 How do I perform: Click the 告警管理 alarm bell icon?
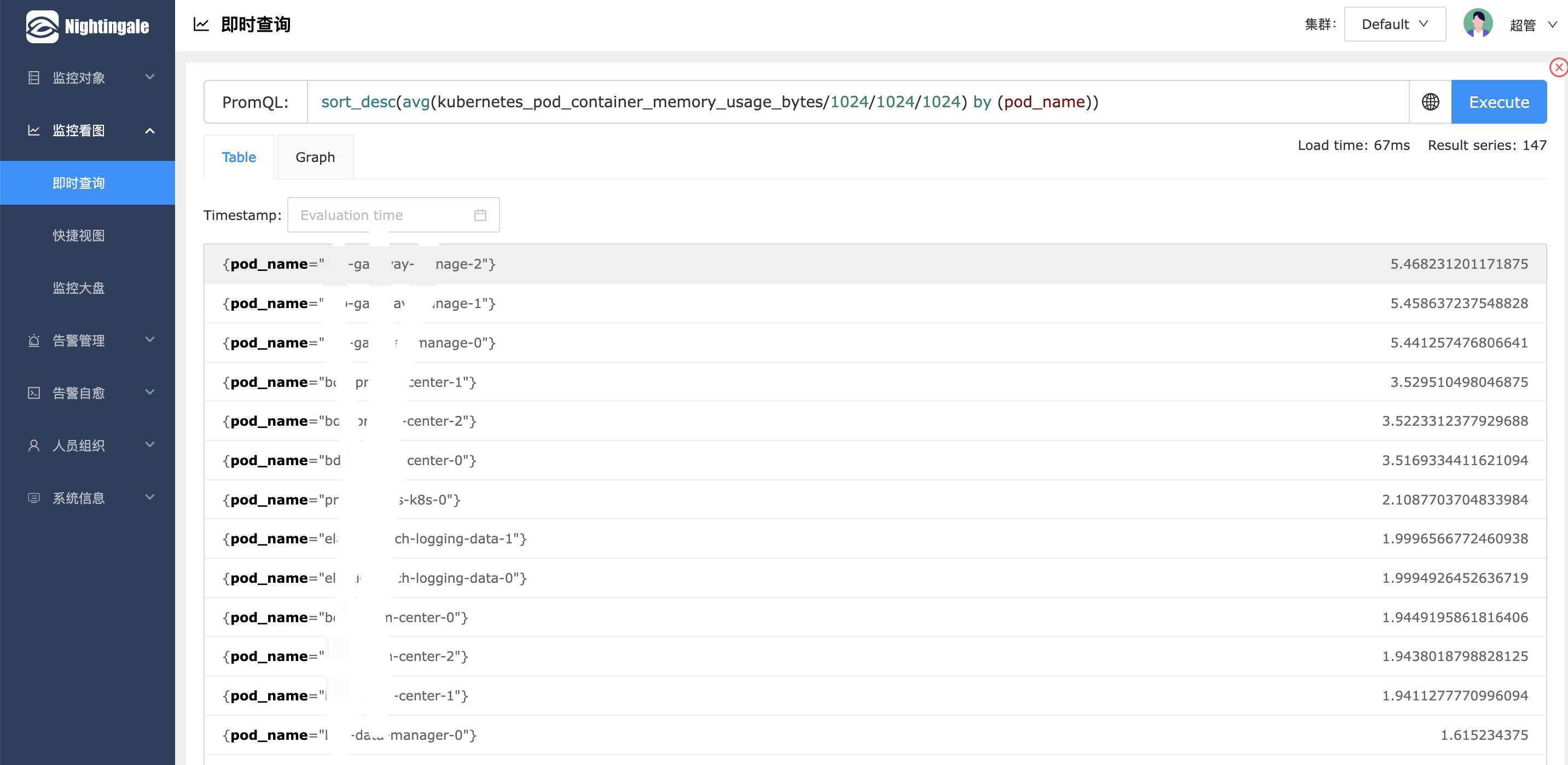(x=34, y=340)
